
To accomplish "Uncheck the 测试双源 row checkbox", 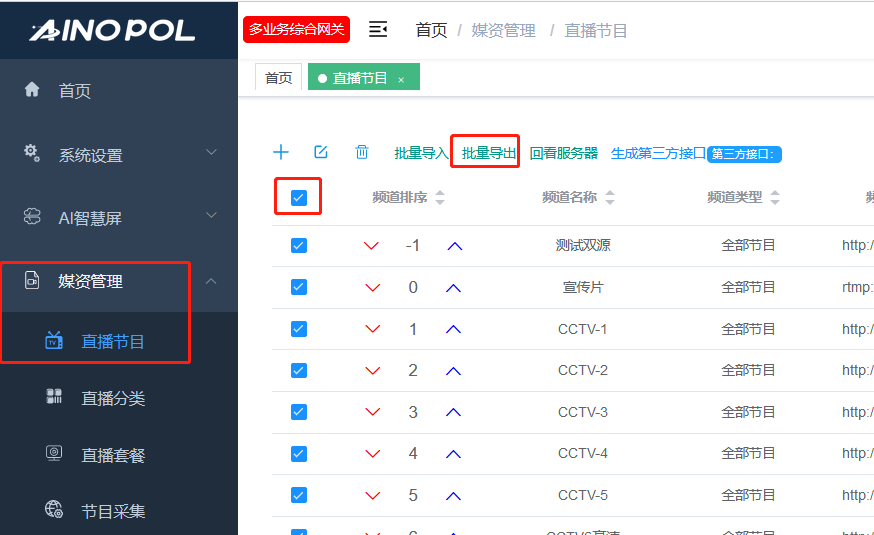I will [298, 245].
